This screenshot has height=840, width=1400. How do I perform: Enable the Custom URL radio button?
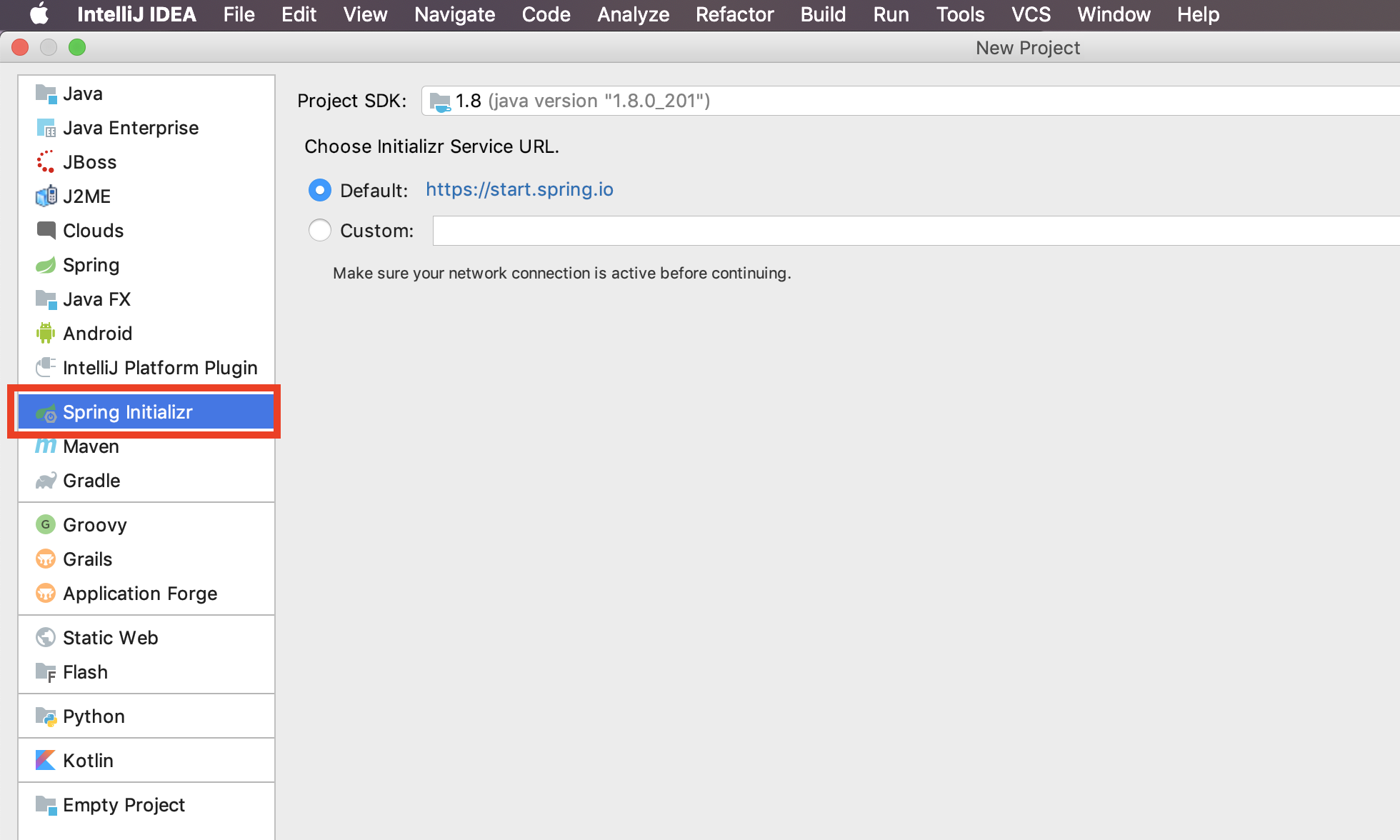point(320,231)
